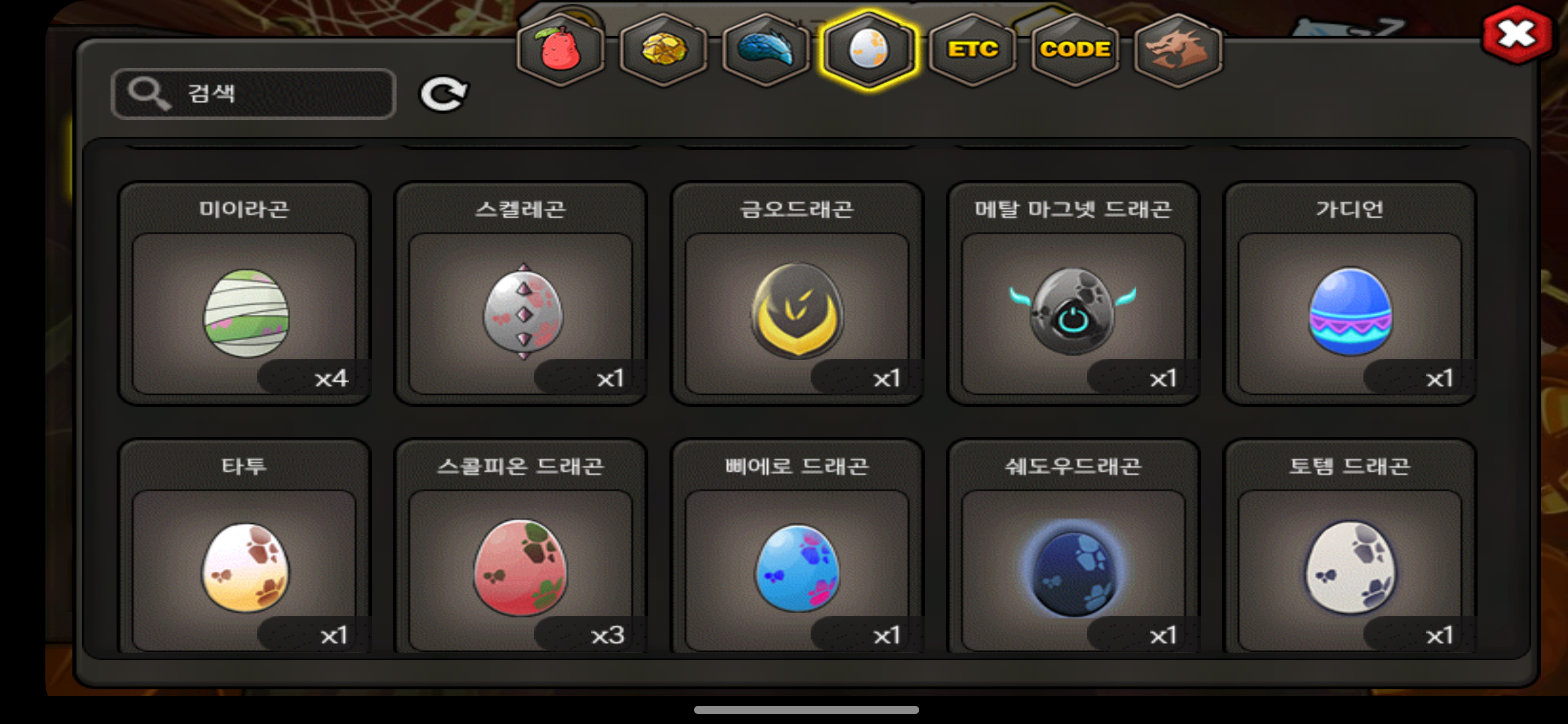Click the refresh arrow icon
Screen dimensions: 1568x724
tap(444, 95)
